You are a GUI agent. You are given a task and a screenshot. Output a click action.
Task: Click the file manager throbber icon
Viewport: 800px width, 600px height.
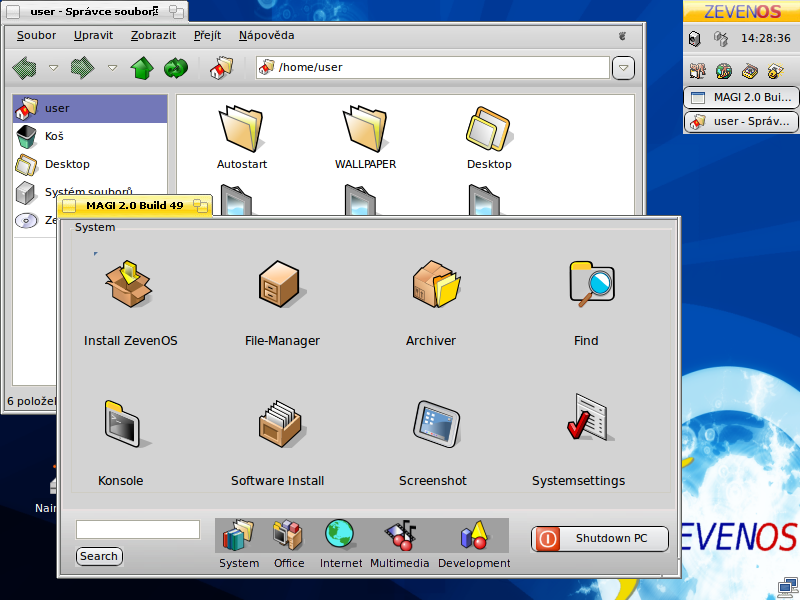coord(622,36)
